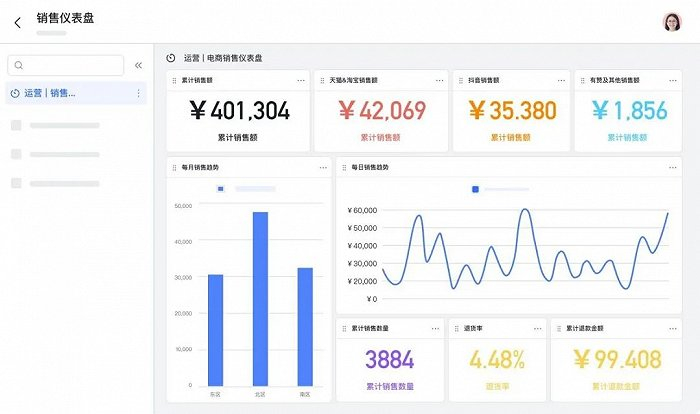Click the ¥60,000 axis label in daily chart
Image resolution: width=700 pixels, height=414 pixels.
tap(362, 210)
